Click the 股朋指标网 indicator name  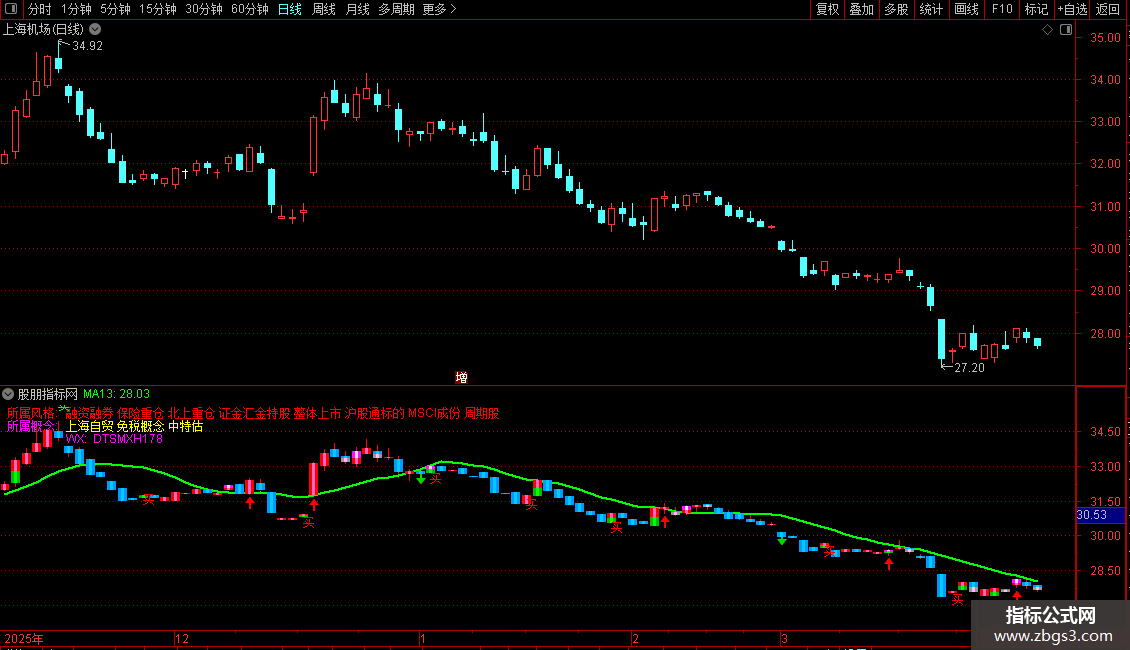(48, 394)
